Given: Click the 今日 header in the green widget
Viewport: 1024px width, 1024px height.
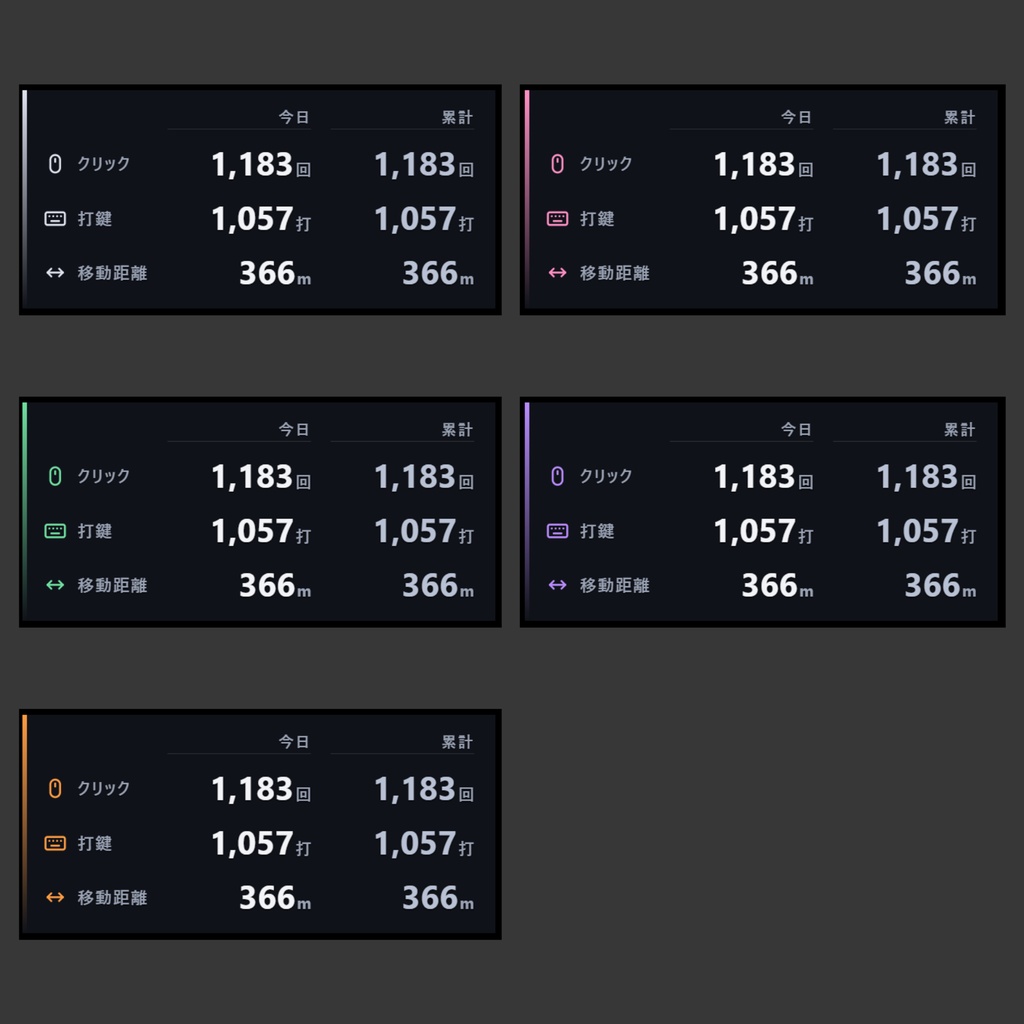Looking at the screenshot, I should coord(294,430).
